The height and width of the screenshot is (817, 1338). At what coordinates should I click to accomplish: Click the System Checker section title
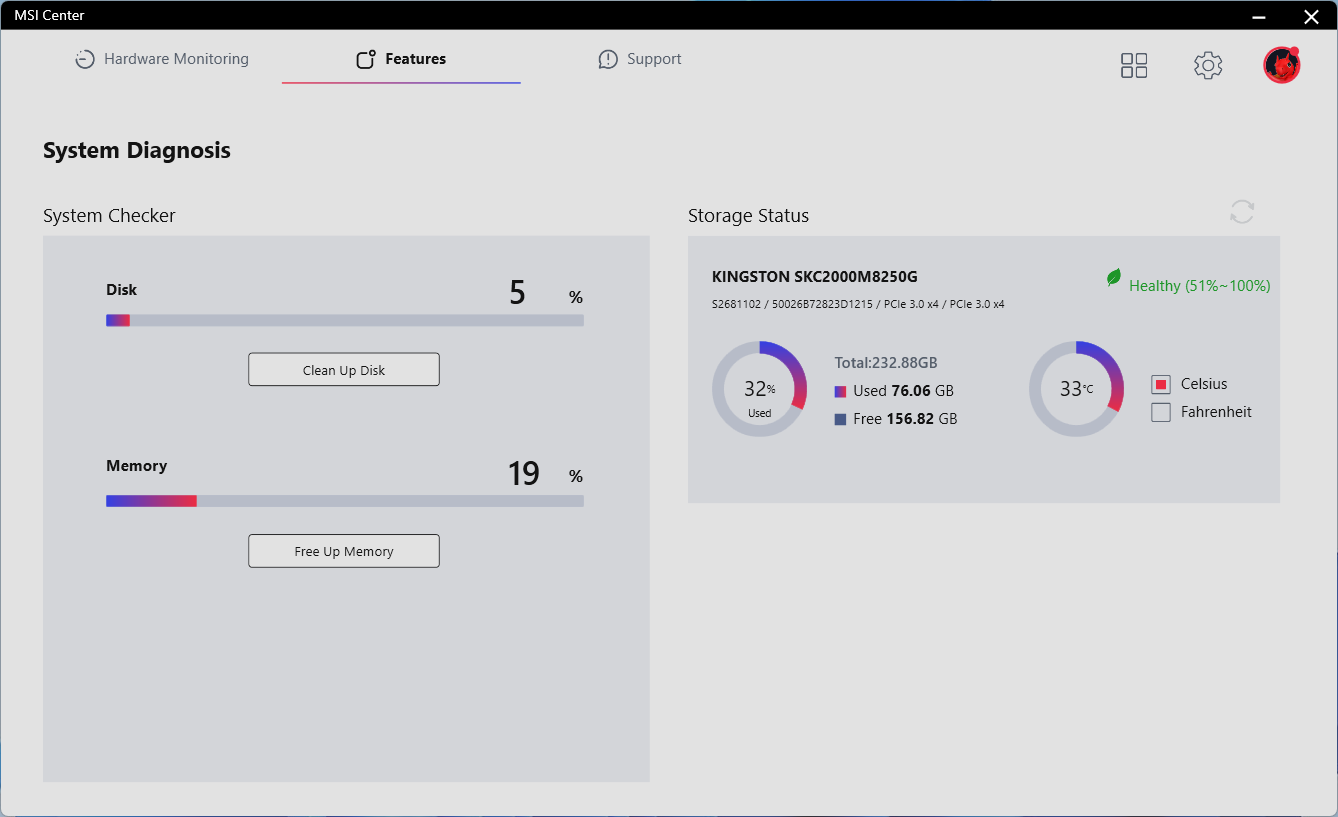tap(109, 216)
